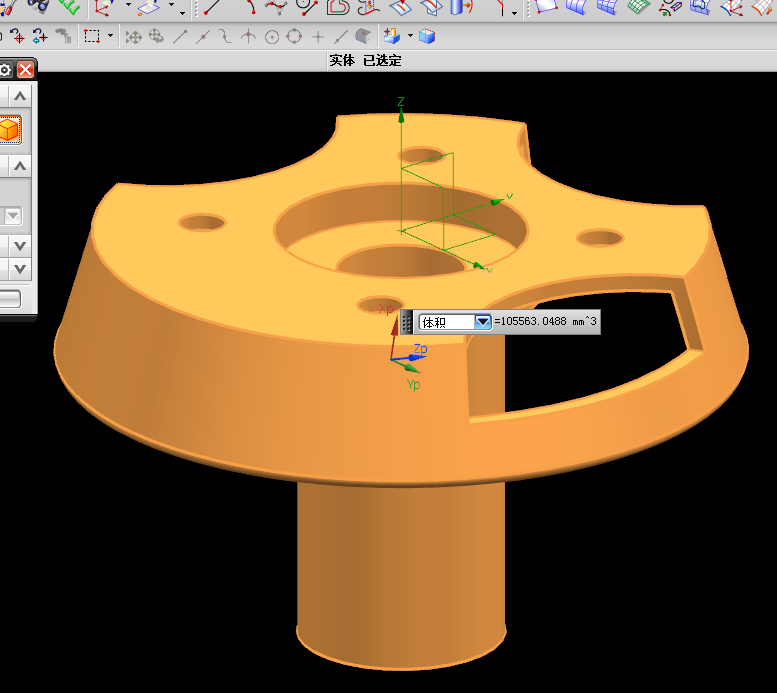Click the volume value 105563.0488 mm^3 field
The image size is (777, 693).
click(x=545, y=322)
